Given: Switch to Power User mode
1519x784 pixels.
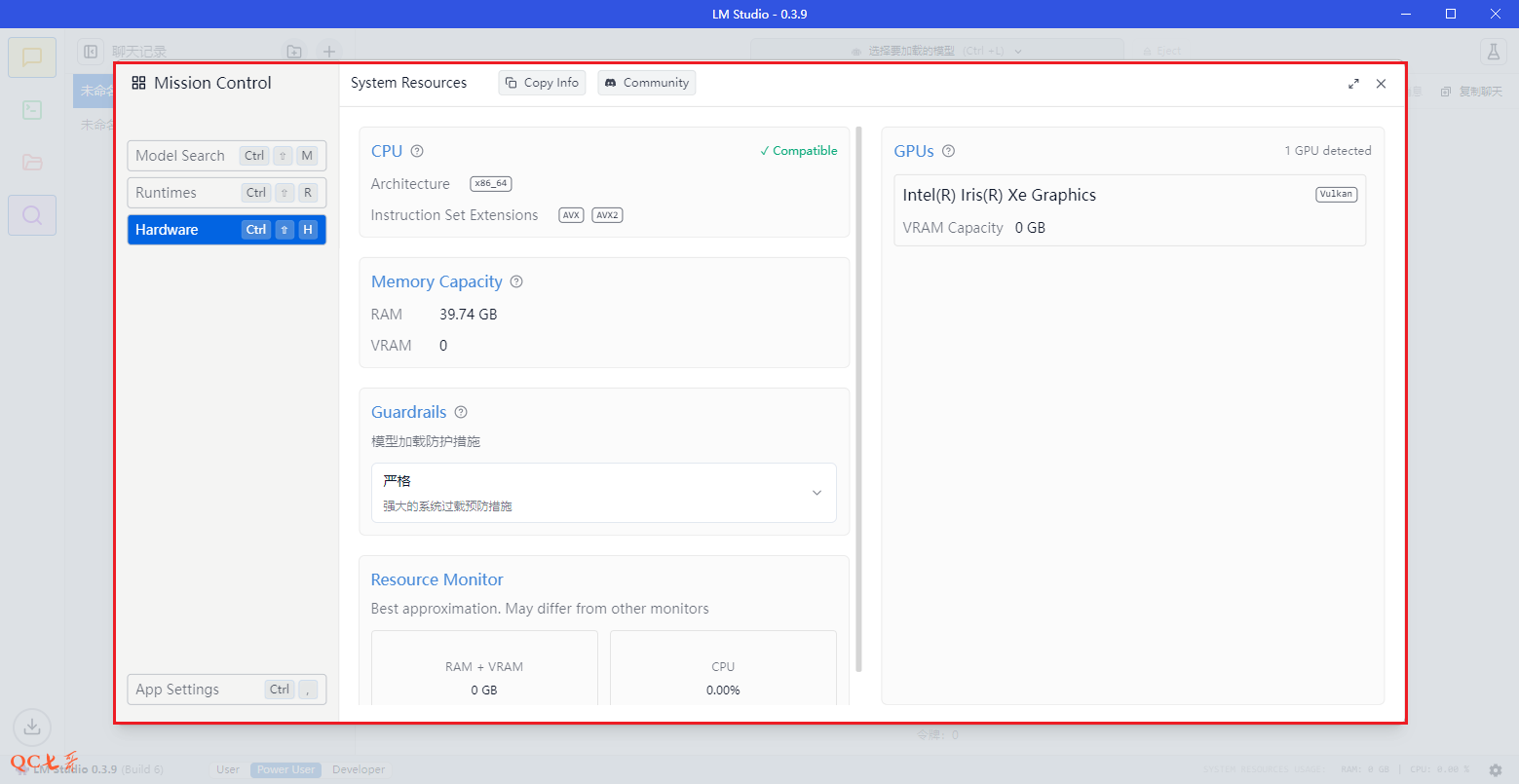Looking at the screenshot, I should [285, 769].
